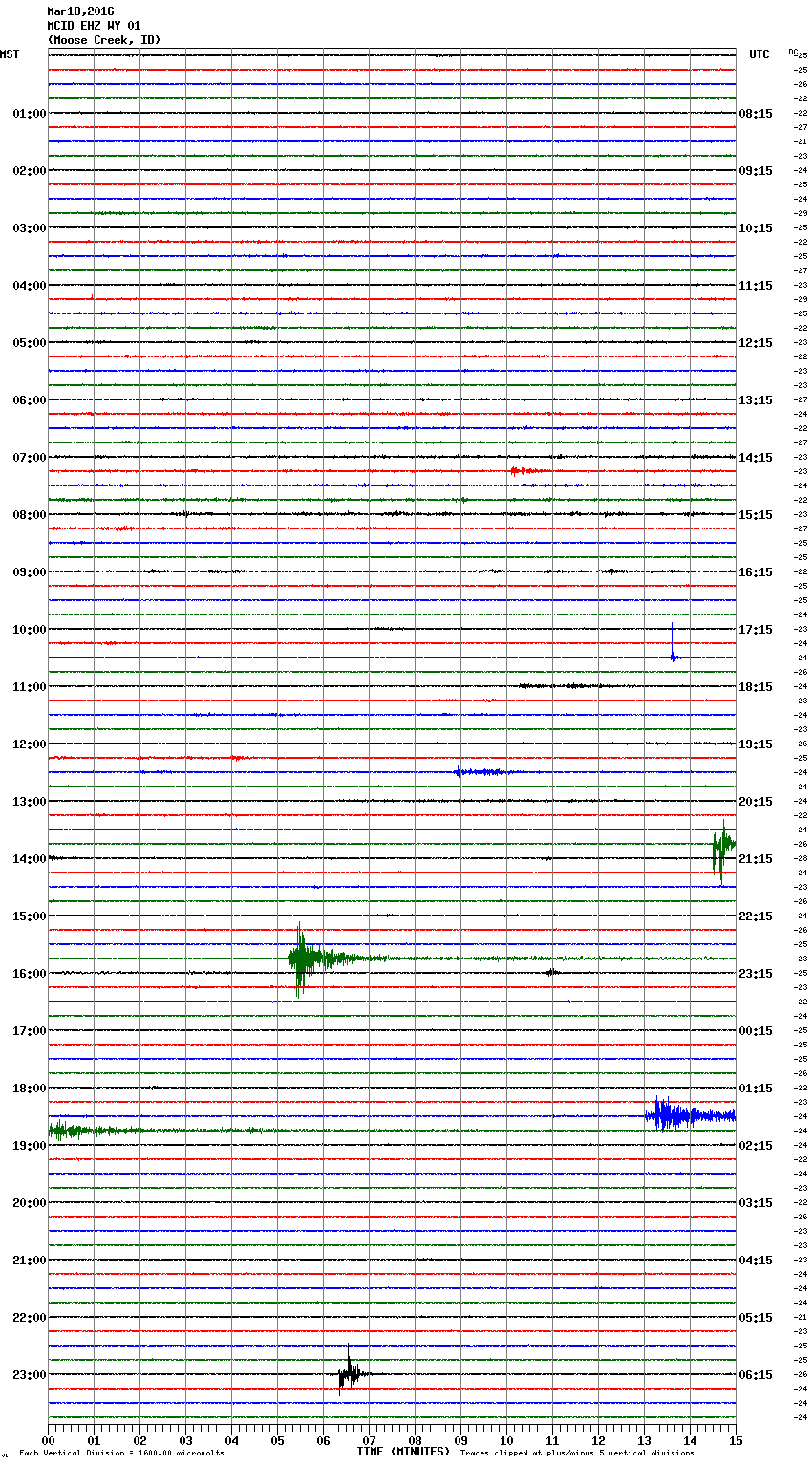
Task: Select the 01:00 MST time marker
Action: click(29, 113)
